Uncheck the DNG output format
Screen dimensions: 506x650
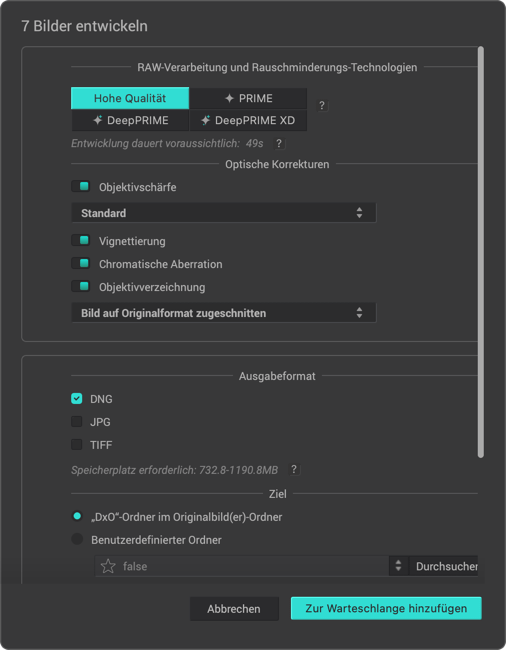[77, 399]
